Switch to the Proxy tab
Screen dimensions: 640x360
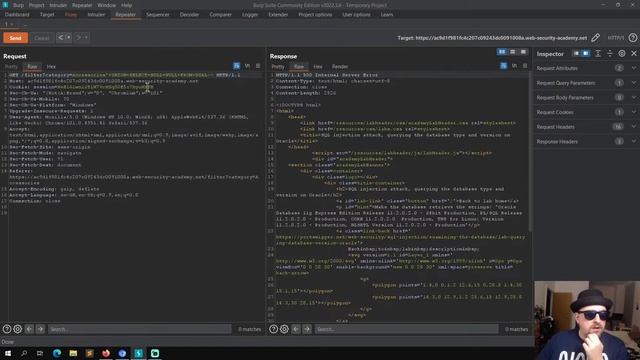(x=71, y=15)
